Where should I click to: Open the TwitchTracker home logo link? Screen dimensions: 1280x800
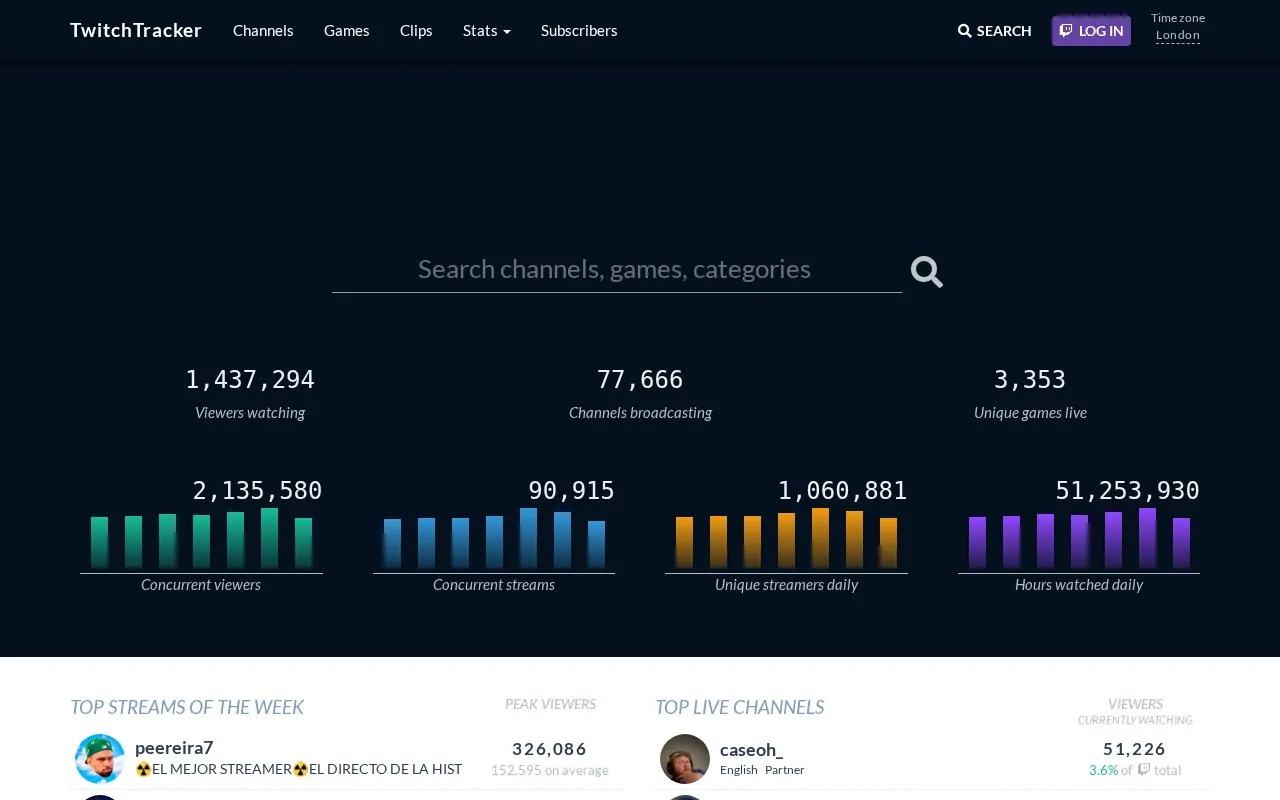(x=136, y=30)
